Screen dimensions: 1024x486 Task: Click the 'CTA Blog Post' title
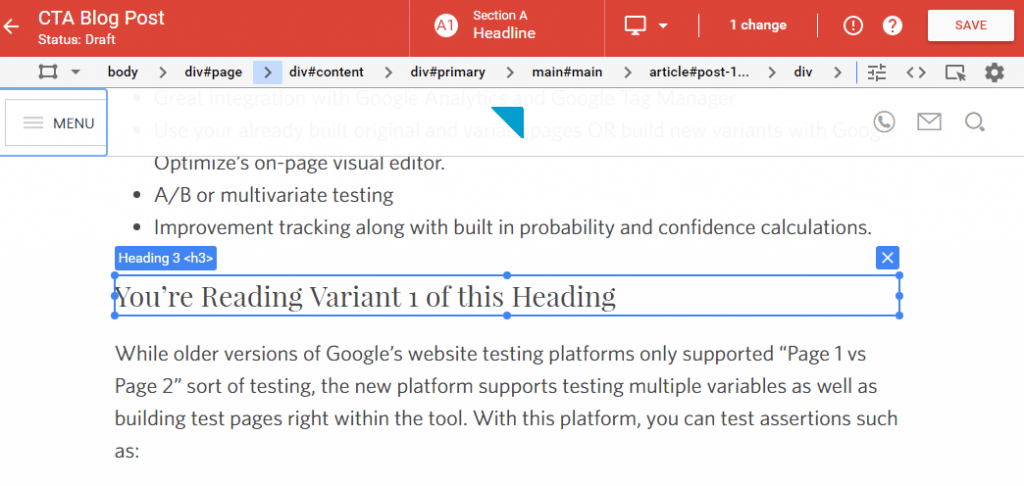101,18
